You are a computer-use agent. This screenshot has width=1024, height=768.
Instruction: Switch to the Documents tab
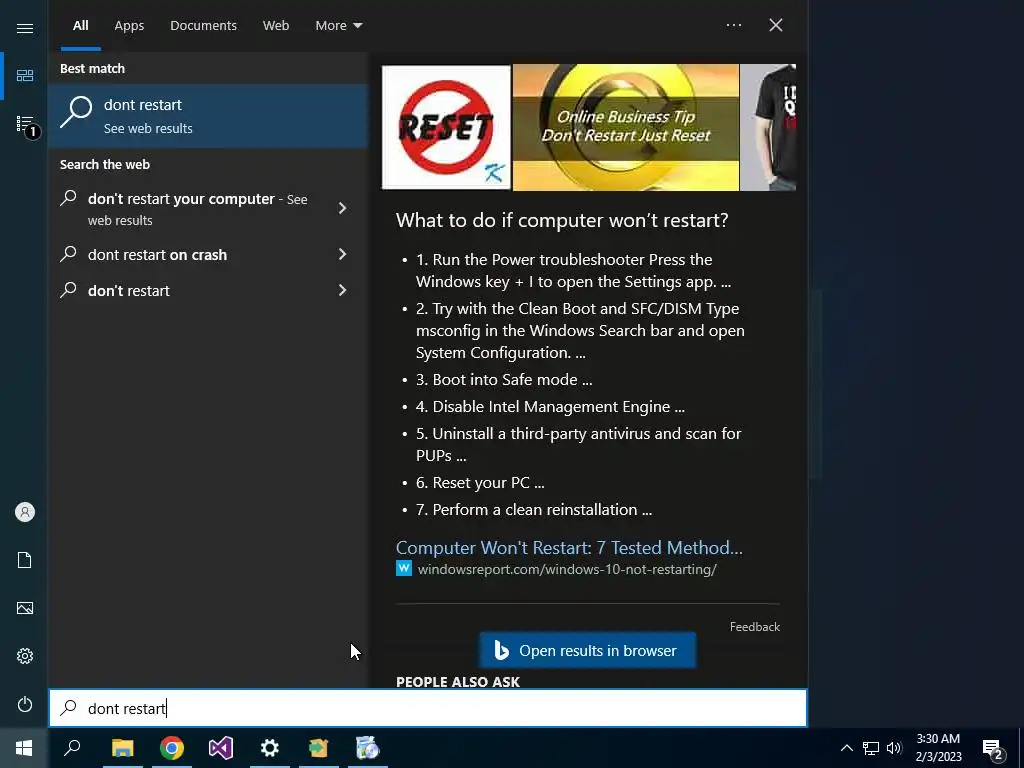203,25
